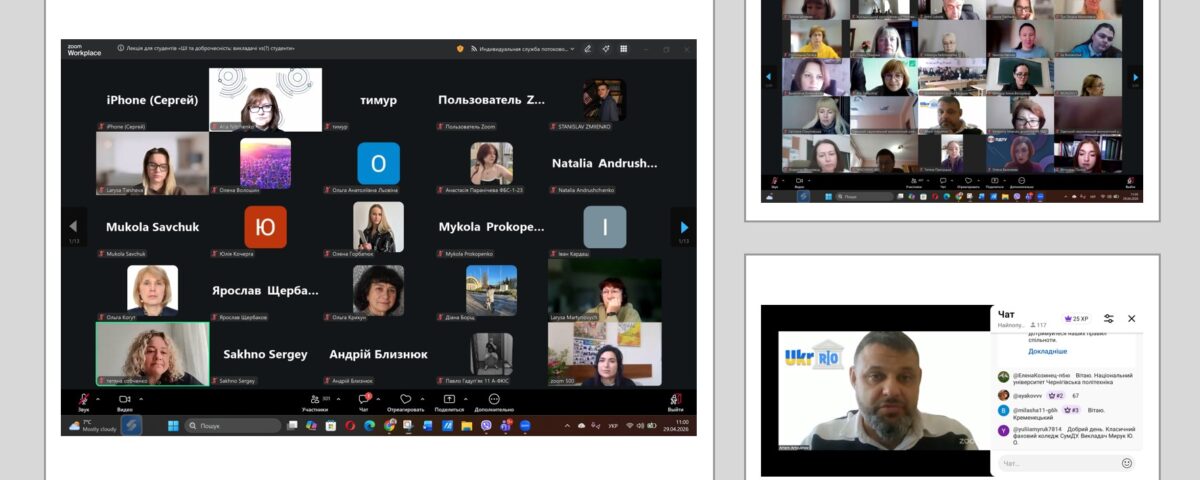Open the Дополнительно more options icon
The image size is (1200, 480).
pos(494,399)
